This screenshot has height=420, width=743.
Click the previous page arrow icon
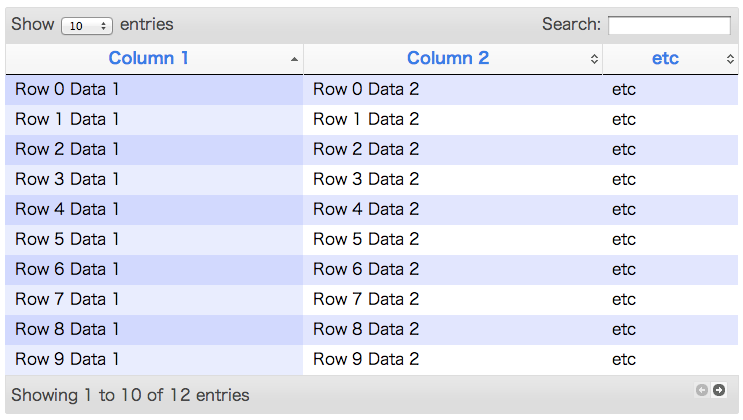point(702,390)
